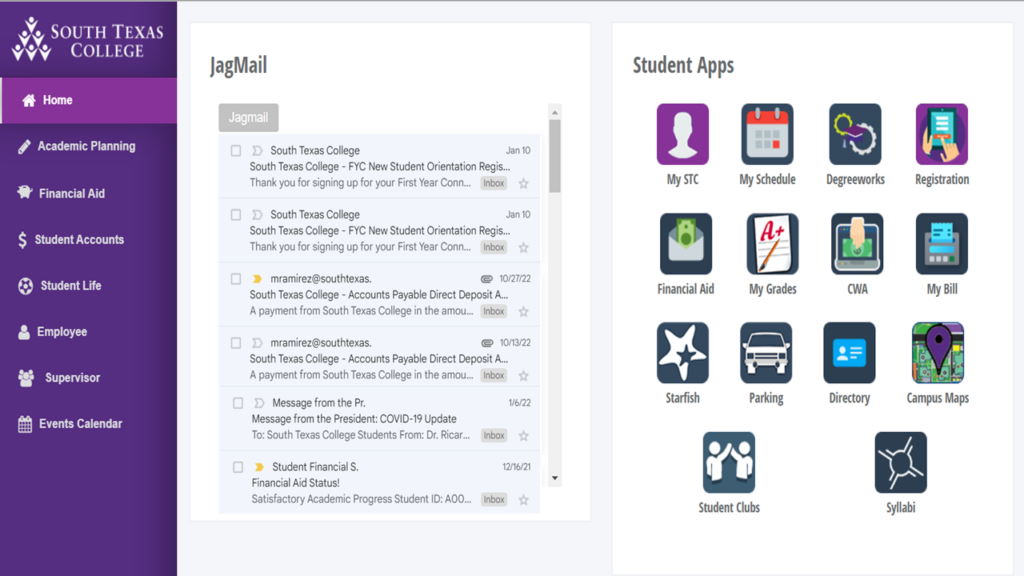The height and width of the screenshot is (576, 1024).
Task: Open the Degreeworks app icon
Action: pos(855,135)
